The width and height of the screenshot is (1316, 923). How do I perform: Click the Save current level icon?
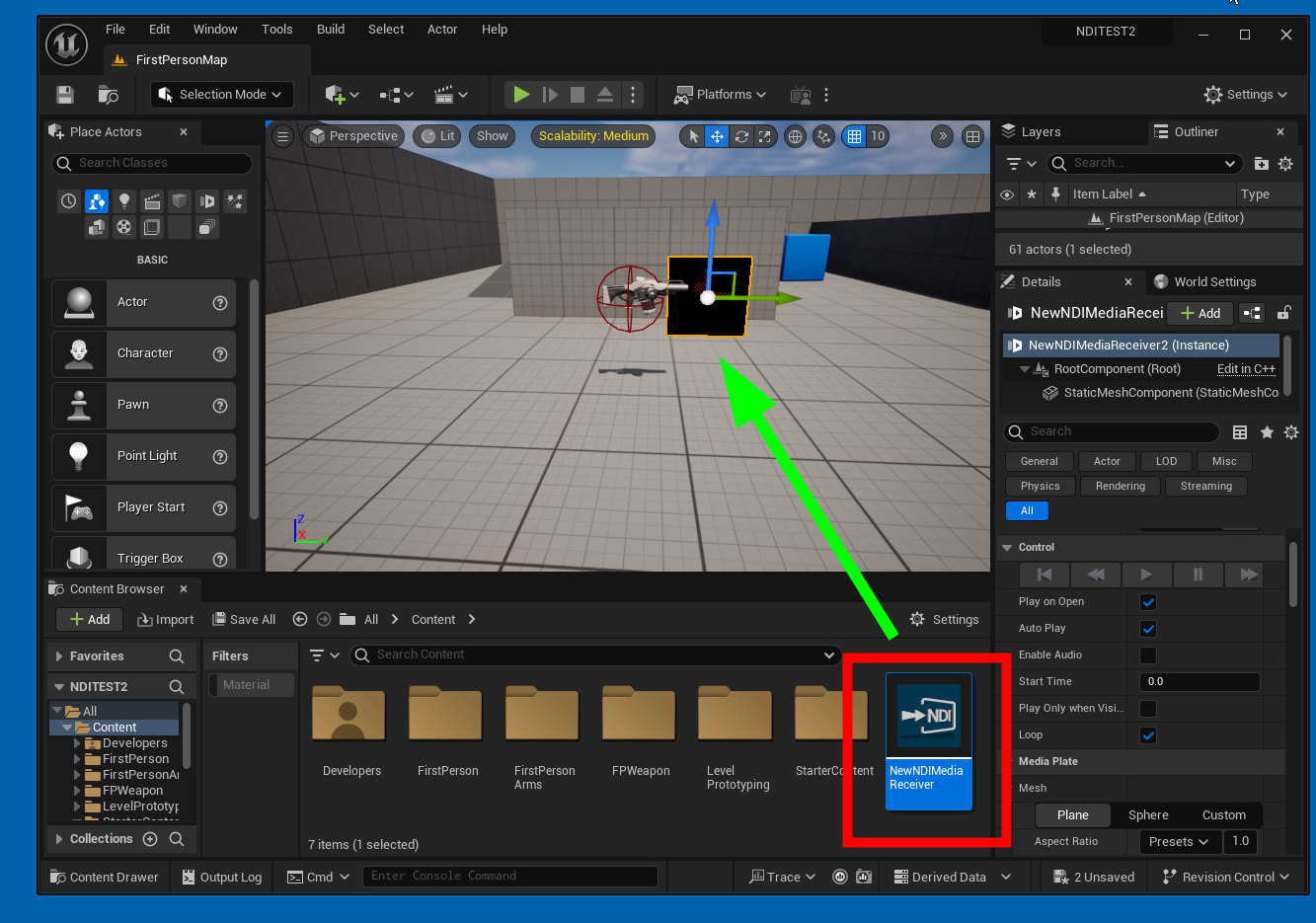(x=65, y=95)
